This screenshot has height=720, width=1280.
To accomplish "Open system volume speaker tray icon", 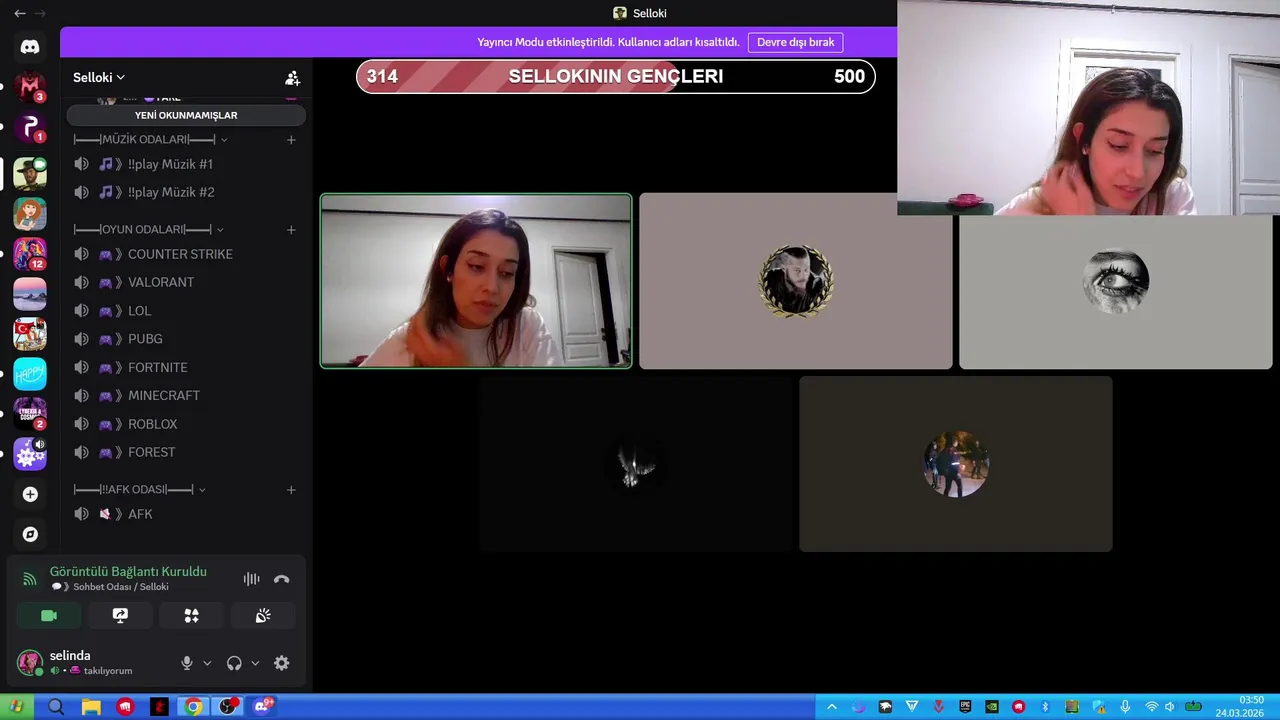I will [1169, 707].
